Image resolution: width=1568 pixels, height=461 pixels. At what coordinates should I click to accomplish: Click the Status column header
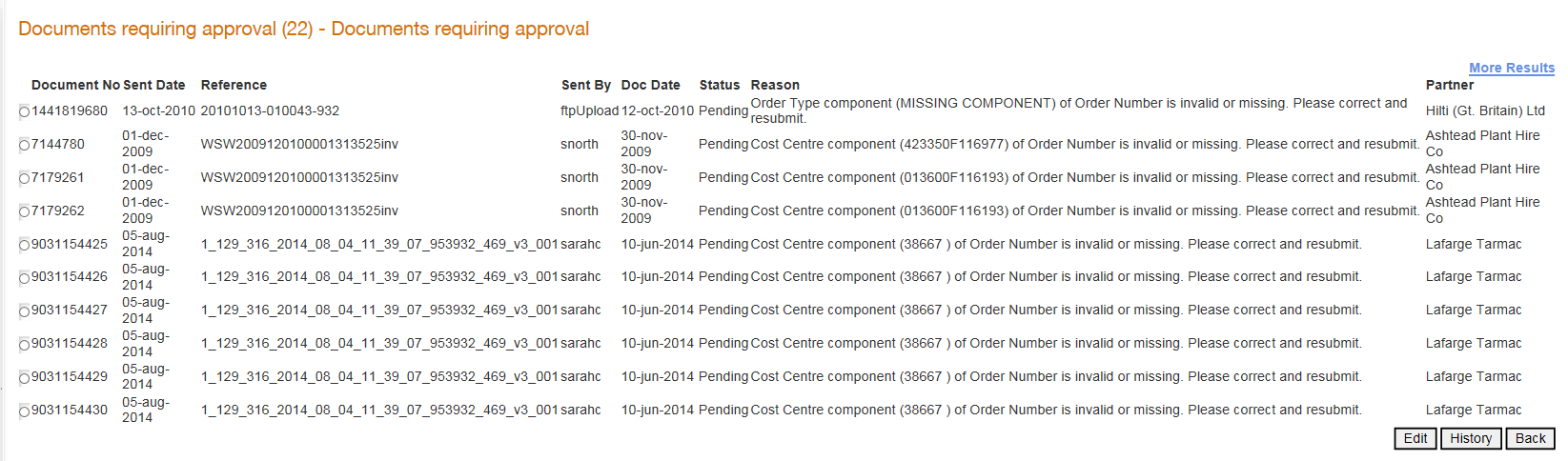[x=720, y=85]
